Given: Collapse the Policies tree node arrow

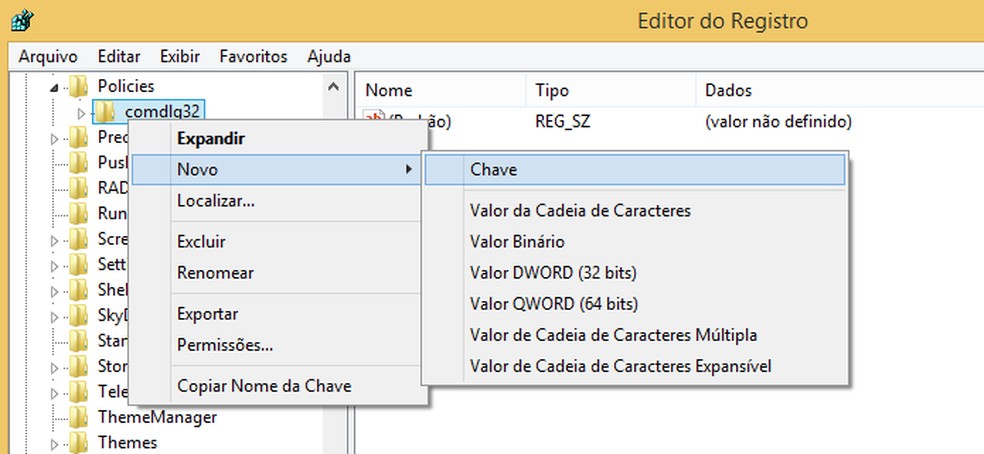Looking at the screenshot, I should click(x=56, y=87).
